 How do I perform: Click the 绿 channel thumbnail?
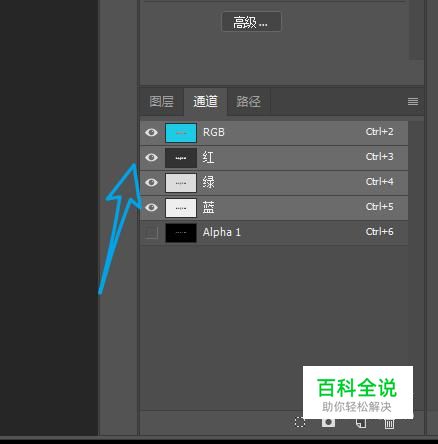click(x=181, y=183)
